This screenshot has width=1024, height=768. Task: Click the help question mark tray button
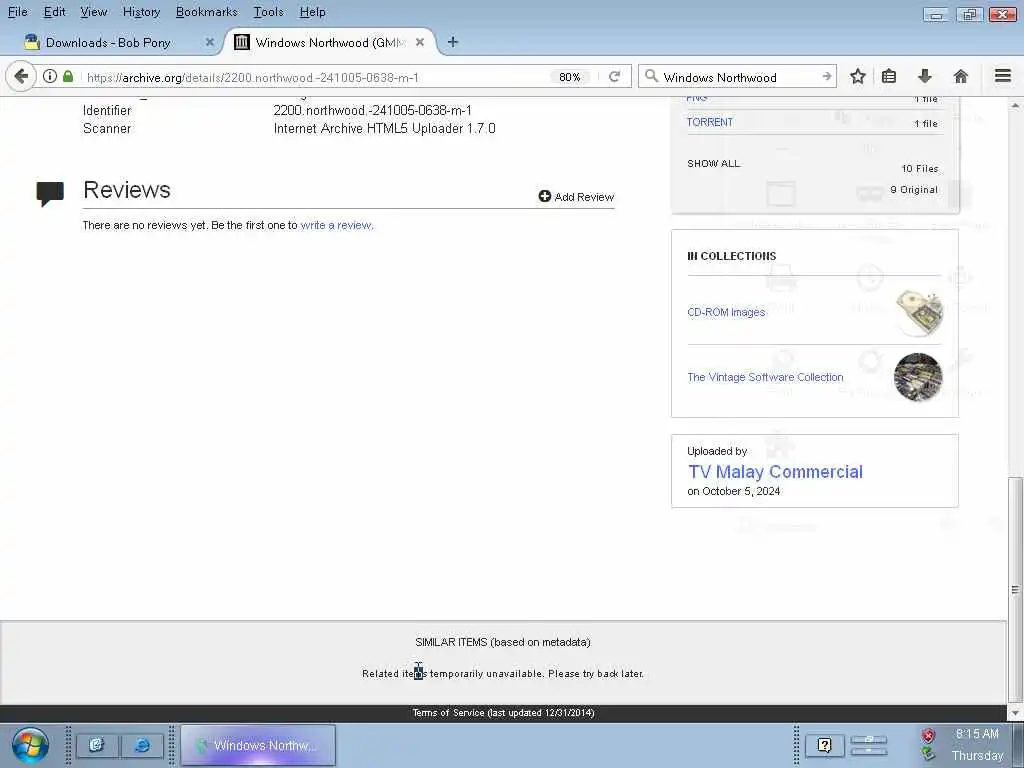[824, 745]
